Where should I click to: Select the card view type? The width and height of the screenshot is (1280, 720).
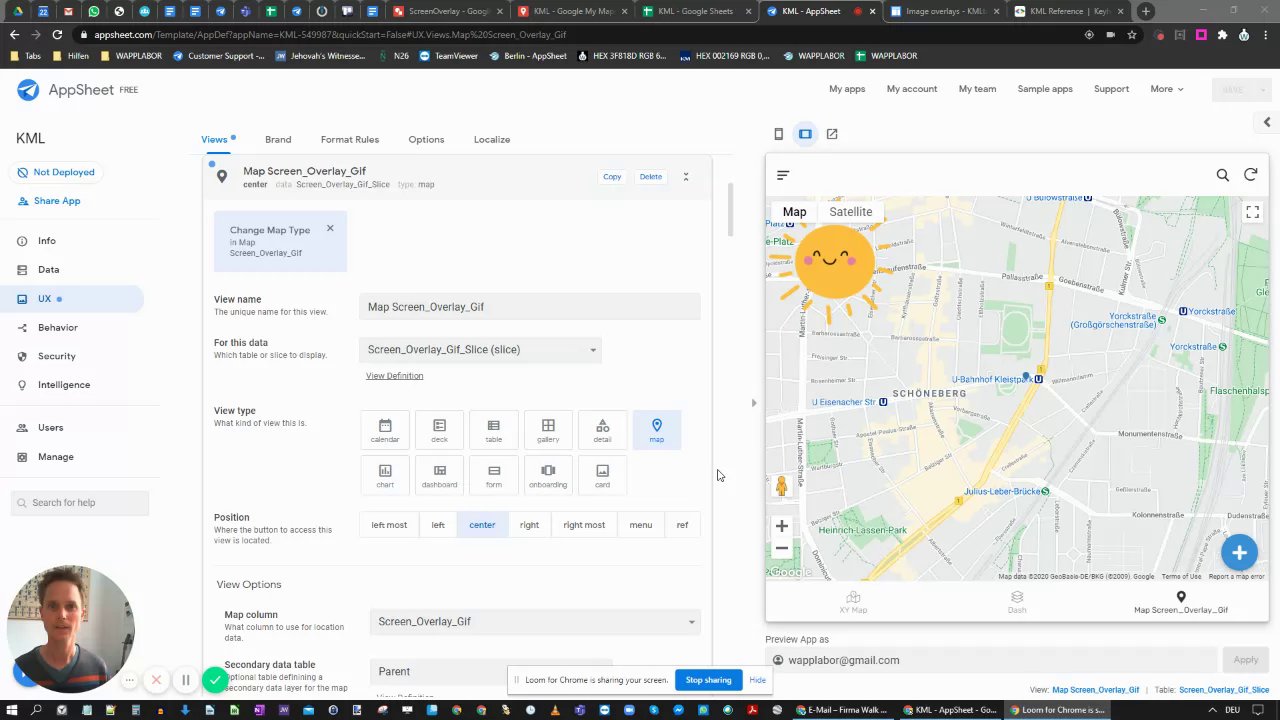602,475
